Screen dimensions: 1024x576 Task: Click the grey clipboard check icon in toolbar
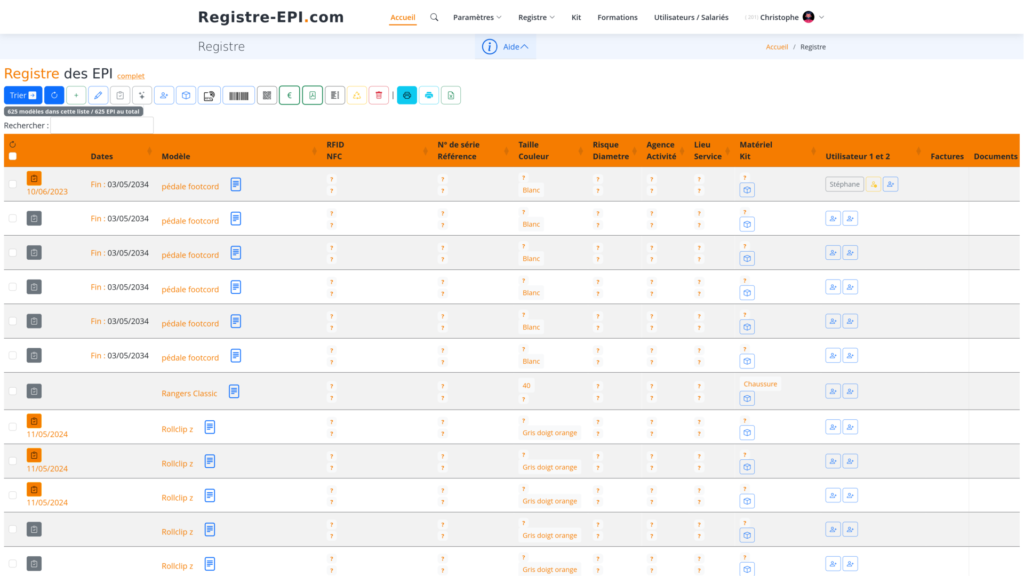click(x=120, y=95)
